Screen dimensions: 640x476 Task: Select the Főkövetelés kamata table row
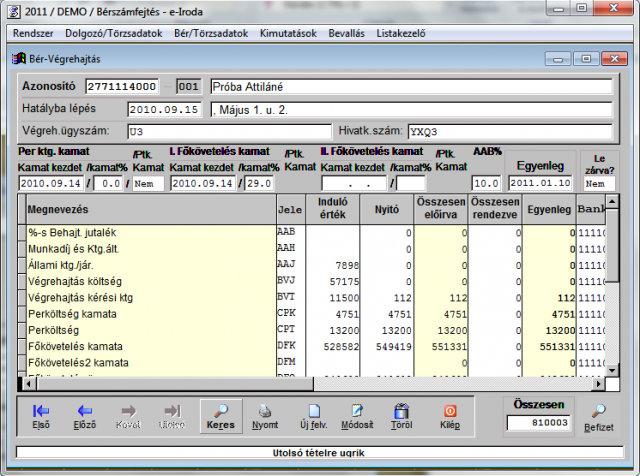coord(146,345)
